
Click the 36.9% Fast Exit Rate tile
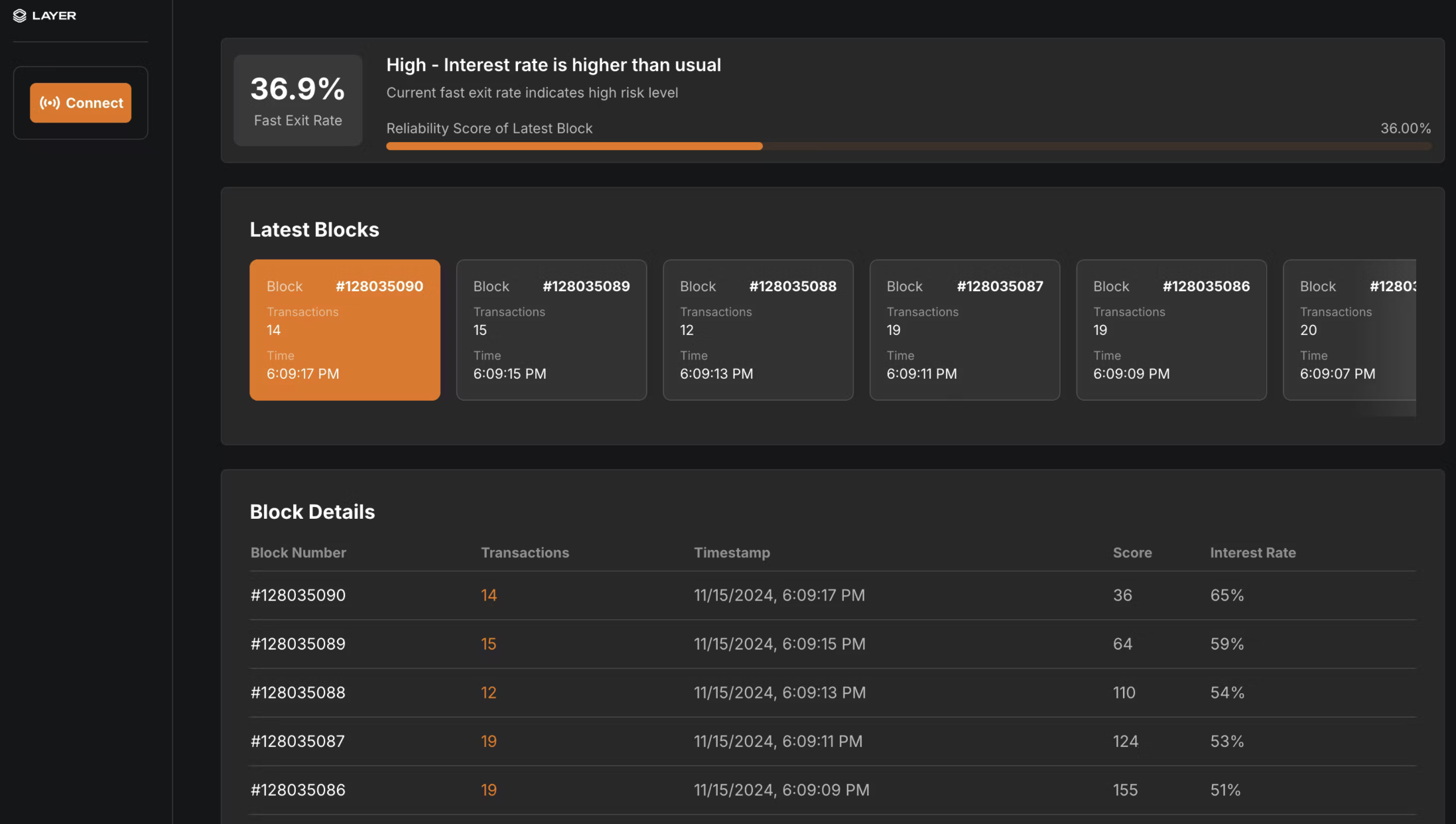[298, 100]
